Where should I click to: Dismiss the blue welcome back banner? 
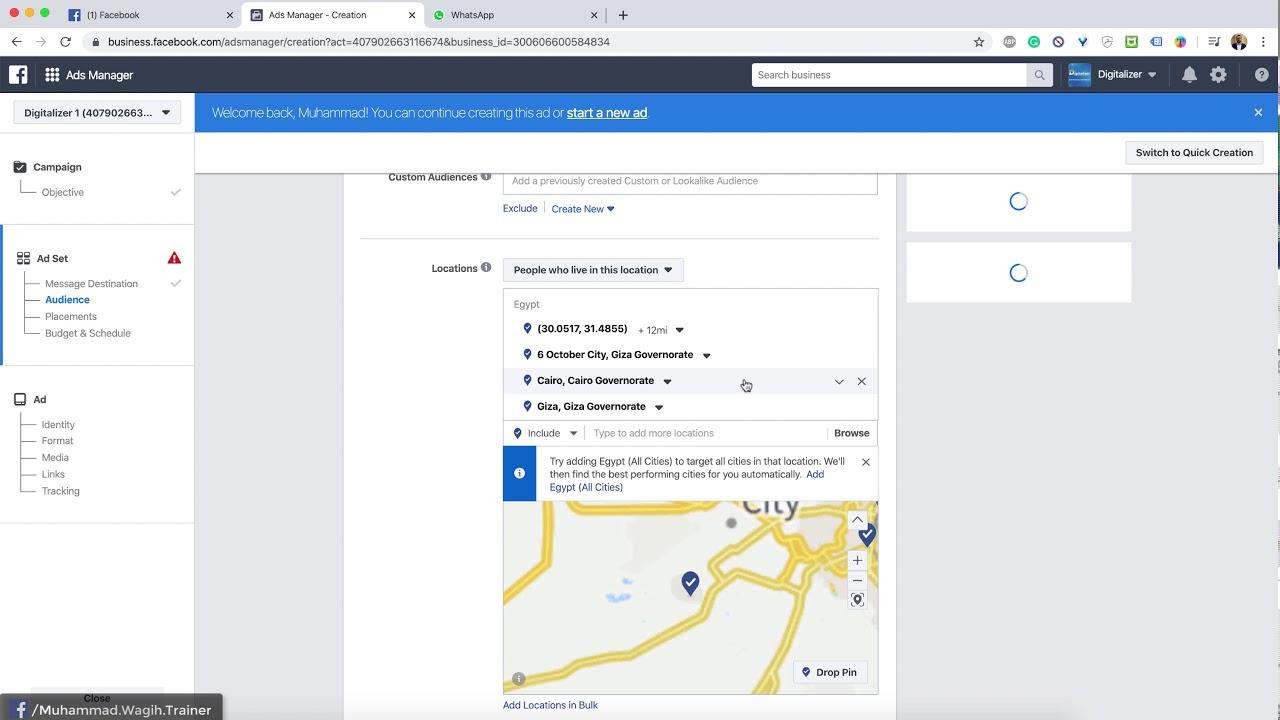(x=1258, y=113)
